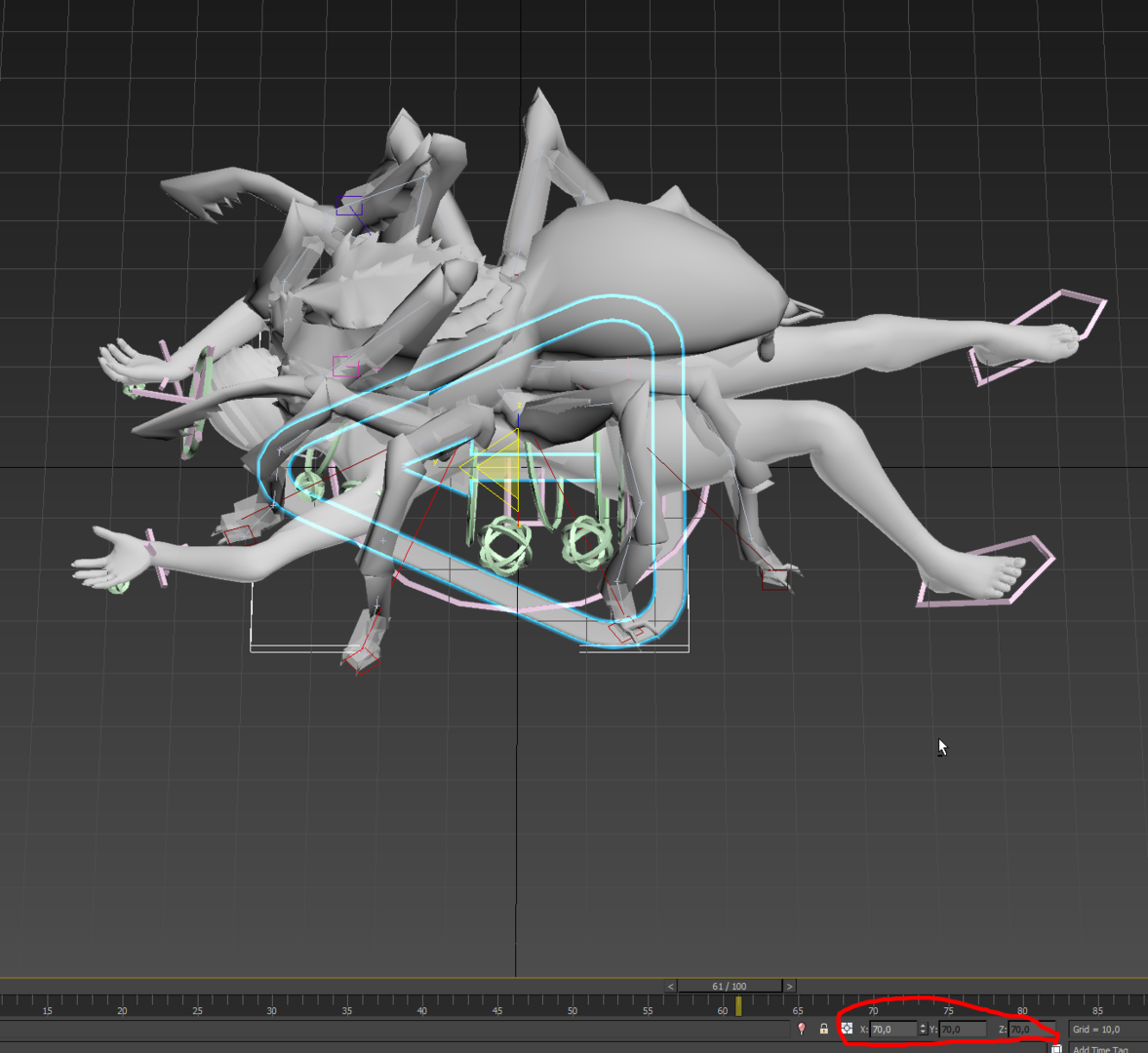
Task: Click frame 30 label on the trackbar
Action: 271,1010
